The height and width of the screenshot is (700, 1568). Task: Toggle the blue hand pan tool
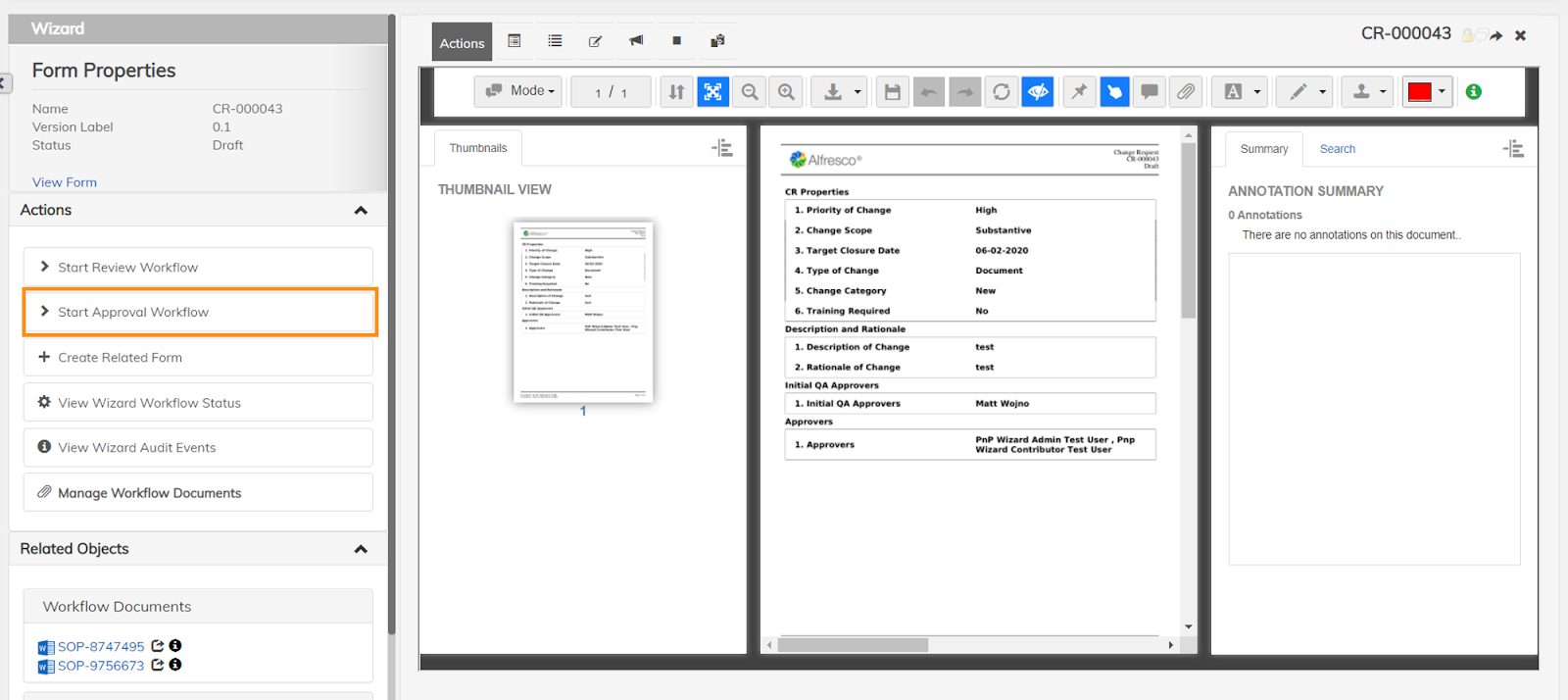(x=1114, y=92)
